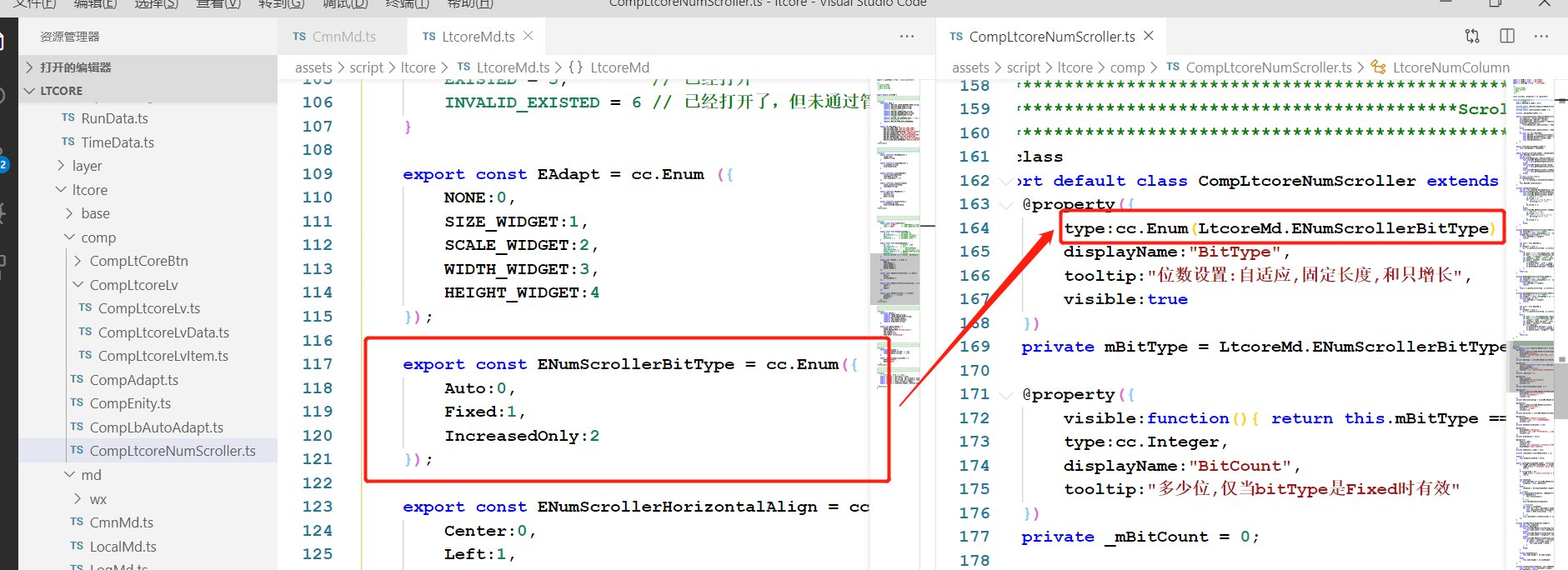Screen dimensions: 1568x570
Task: Click line number 117 in left editor
Action: point(317,364)
